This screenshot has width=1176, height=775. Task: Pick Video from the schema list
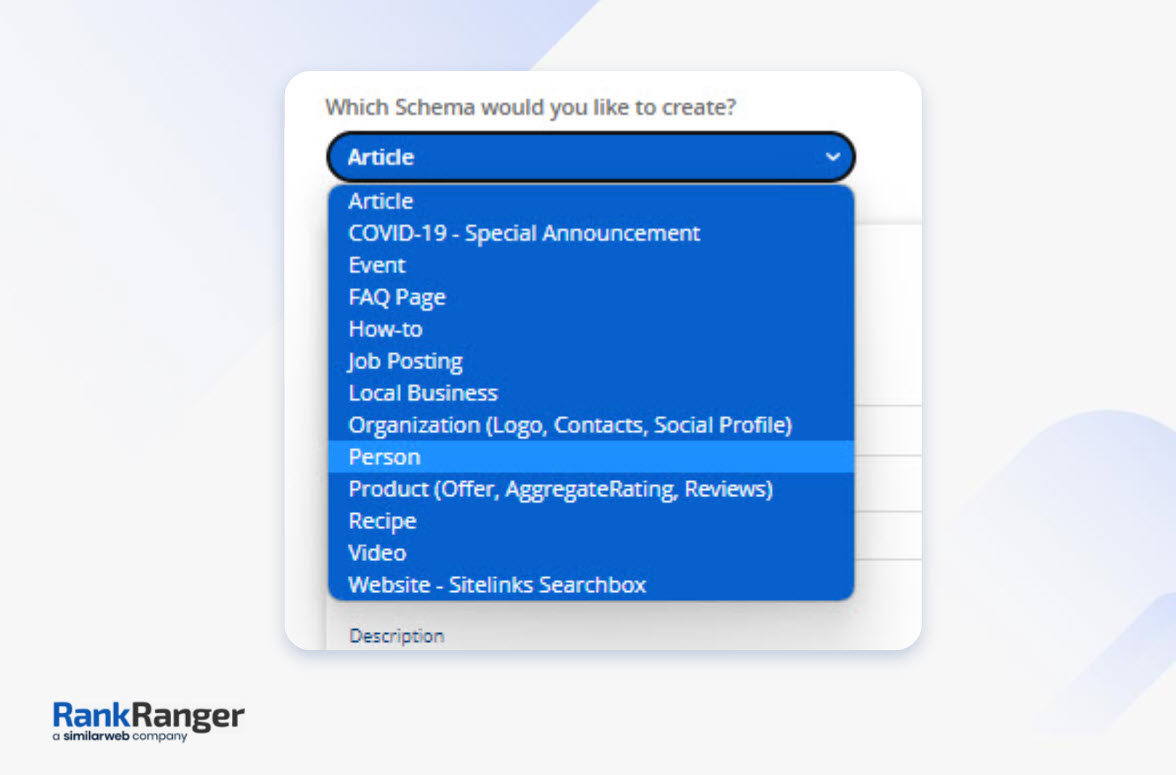tap(377, 553)
